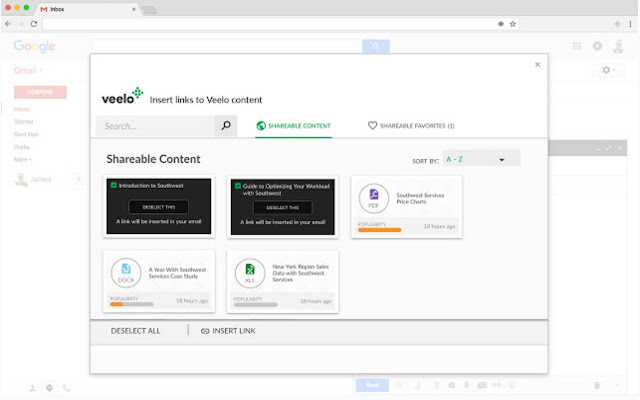Click popularity bar on A Year With Southwest
Viewport: 640px width, 400px height.
[131, 304]
